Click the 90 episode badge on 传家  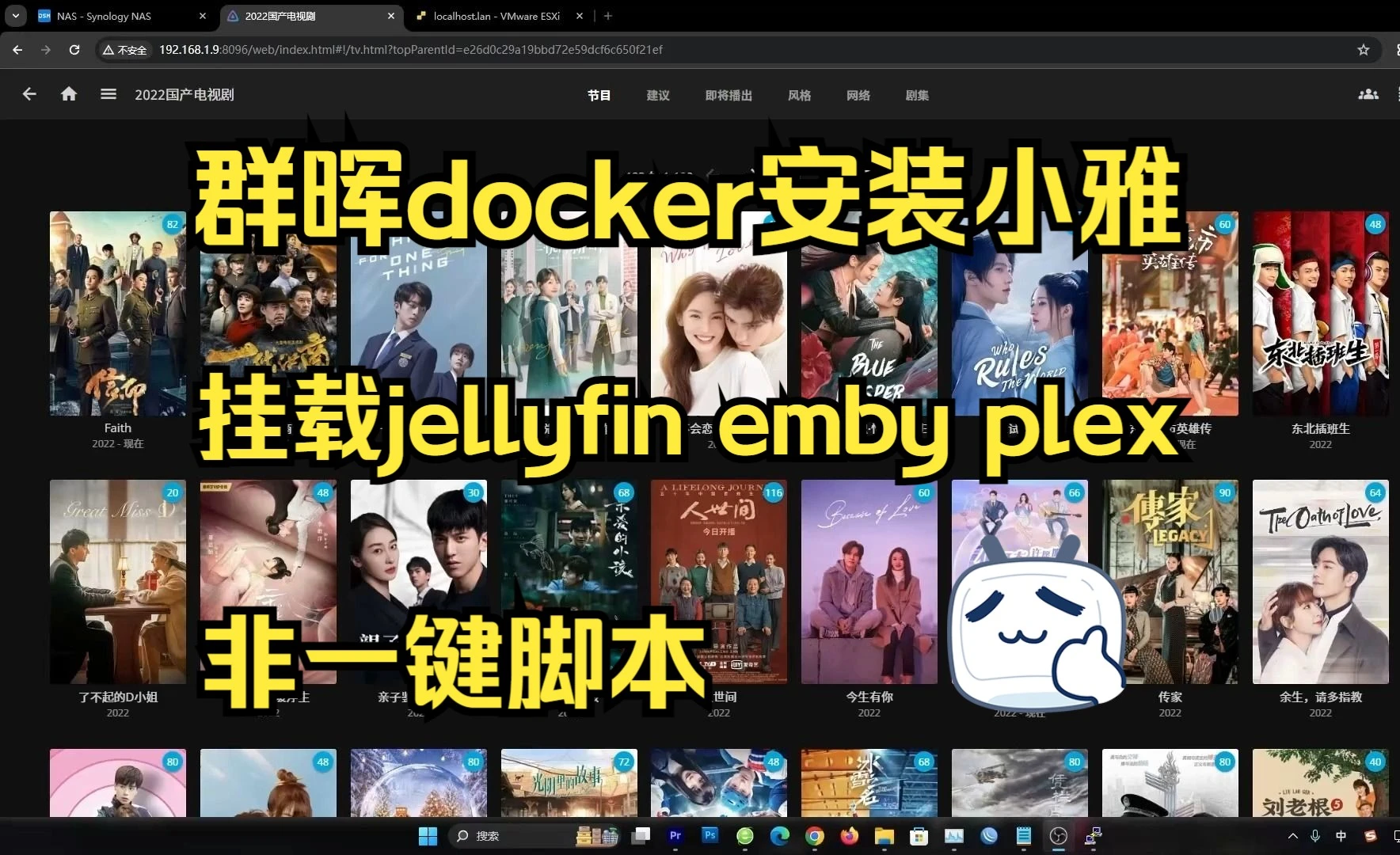(1225, 492)
